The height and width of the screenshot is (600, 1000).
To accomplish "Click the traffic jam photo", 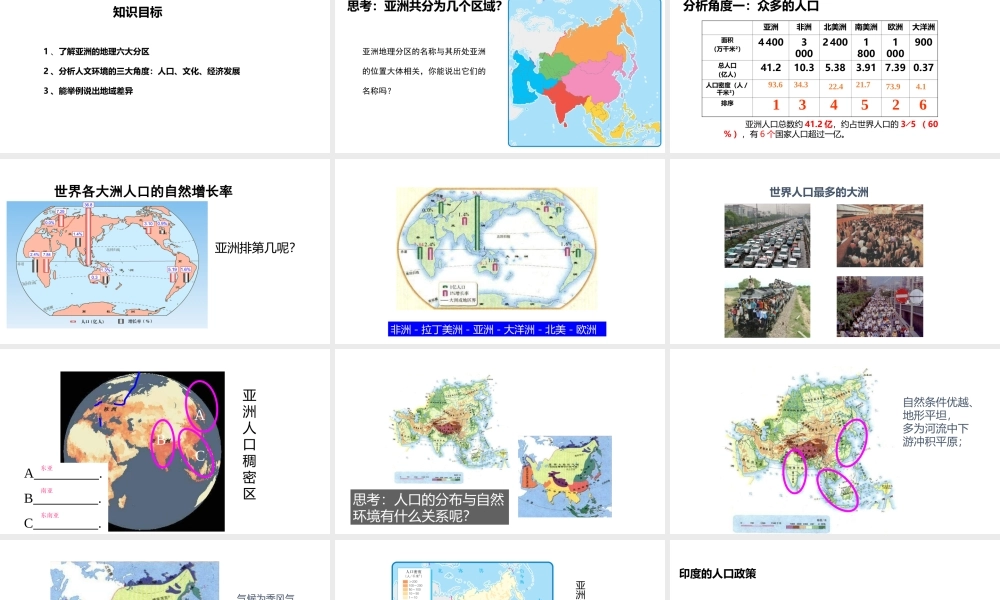I will point(767,235).
